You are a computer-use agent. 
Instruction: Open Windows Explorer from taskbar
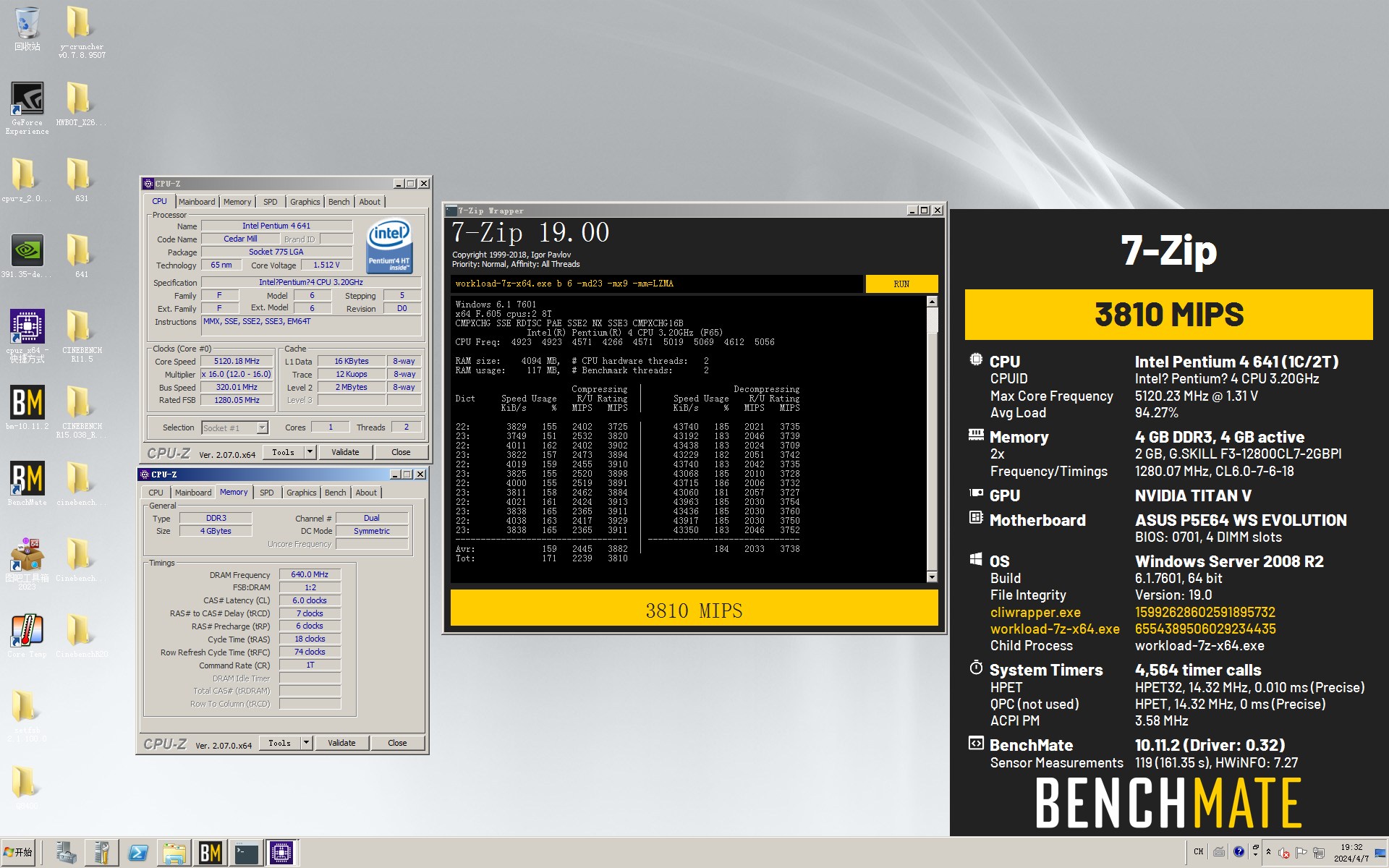pyautogui.click(x=174, y=854)
